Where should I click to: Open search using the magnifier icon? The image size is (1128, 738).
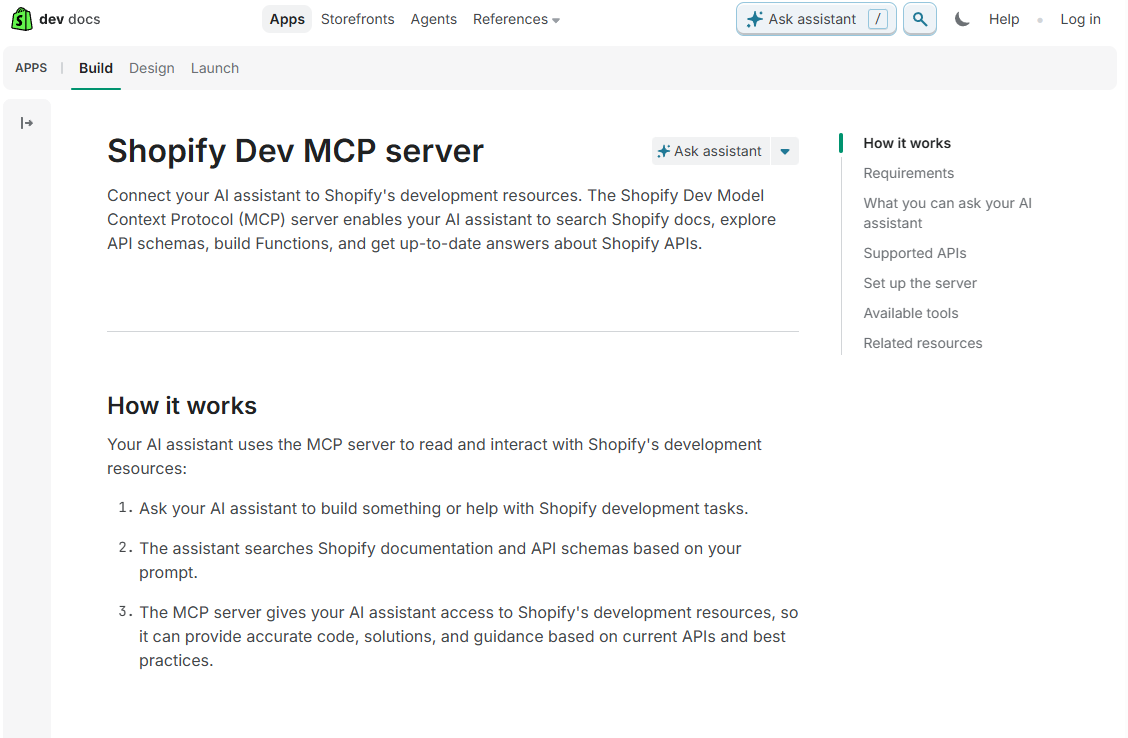(919, 18)
